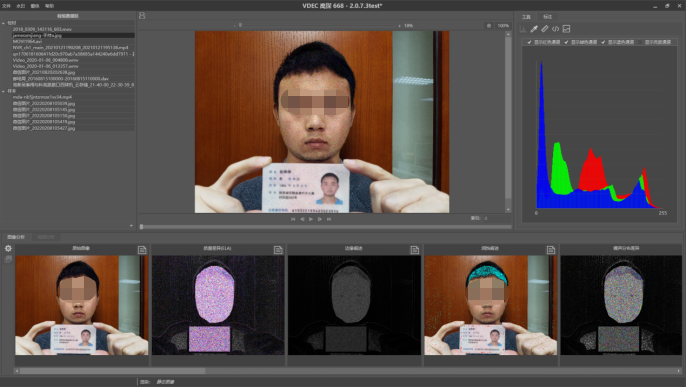
Task: Jump to first frame
Action: tap(293, 219)
